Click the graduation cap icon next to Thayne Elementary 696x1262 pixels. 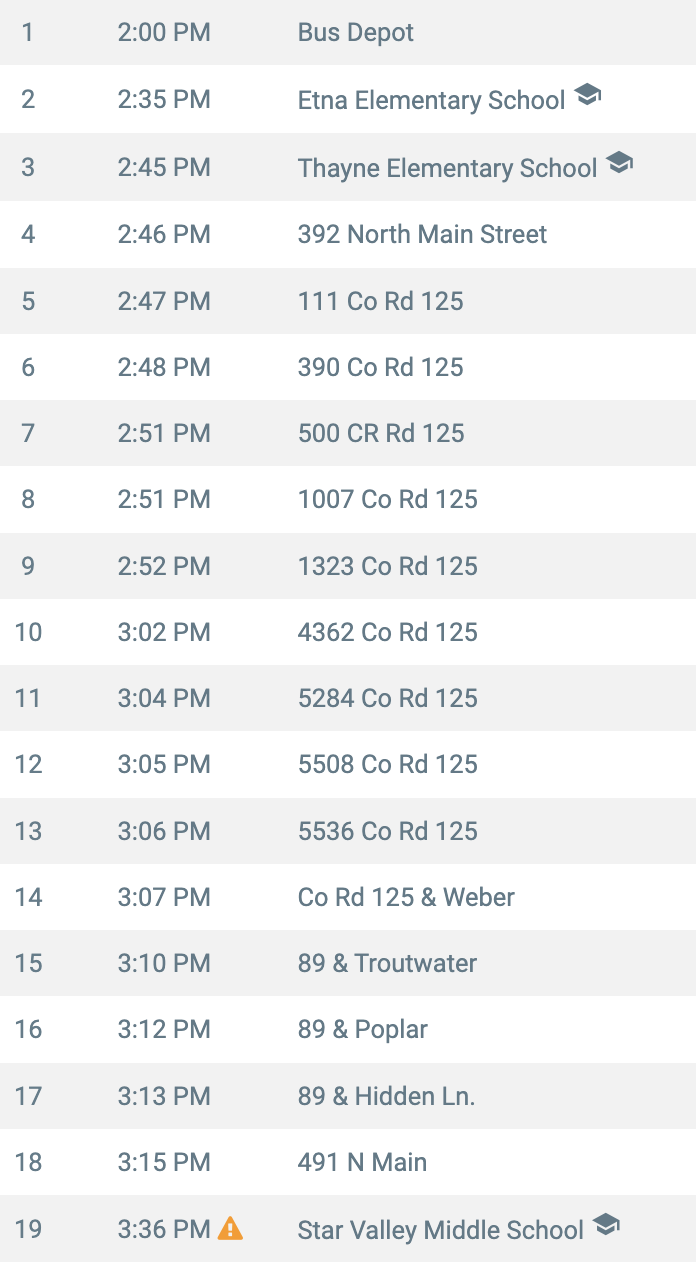[x=620, y=162]
